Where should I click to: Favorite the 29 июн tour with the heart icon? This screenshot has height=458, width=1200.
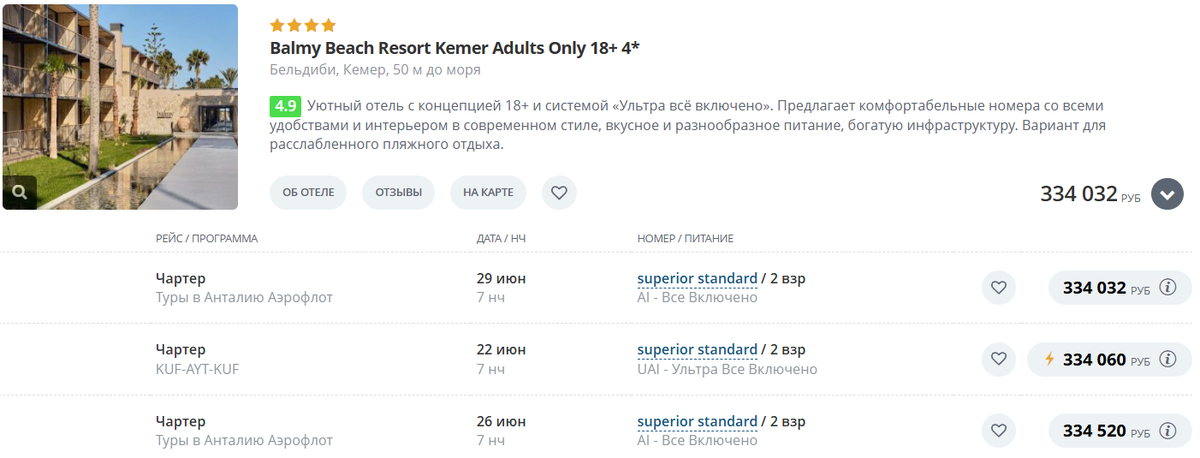click(998, 288)
